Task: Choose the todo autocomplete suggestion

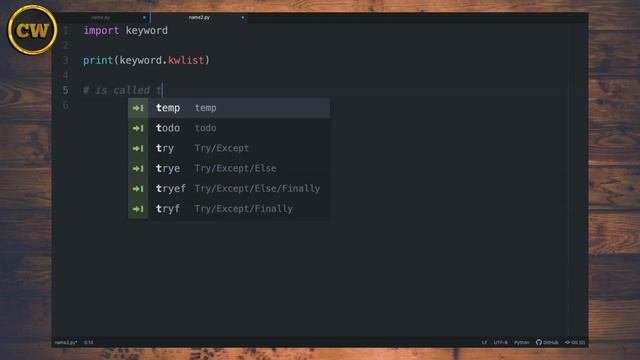Action: 229,128
